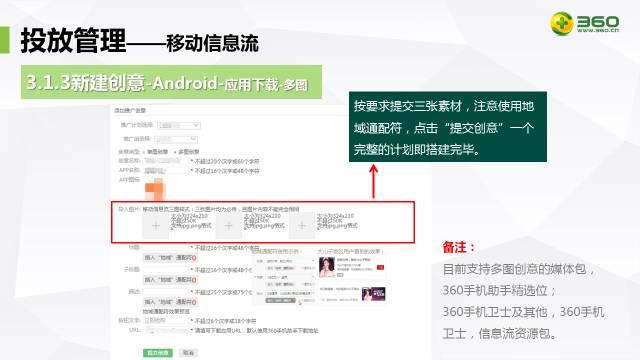Open the 推广组选择 dropdown
The height and width of the screenshot is (360, 640).
point(176,139)
